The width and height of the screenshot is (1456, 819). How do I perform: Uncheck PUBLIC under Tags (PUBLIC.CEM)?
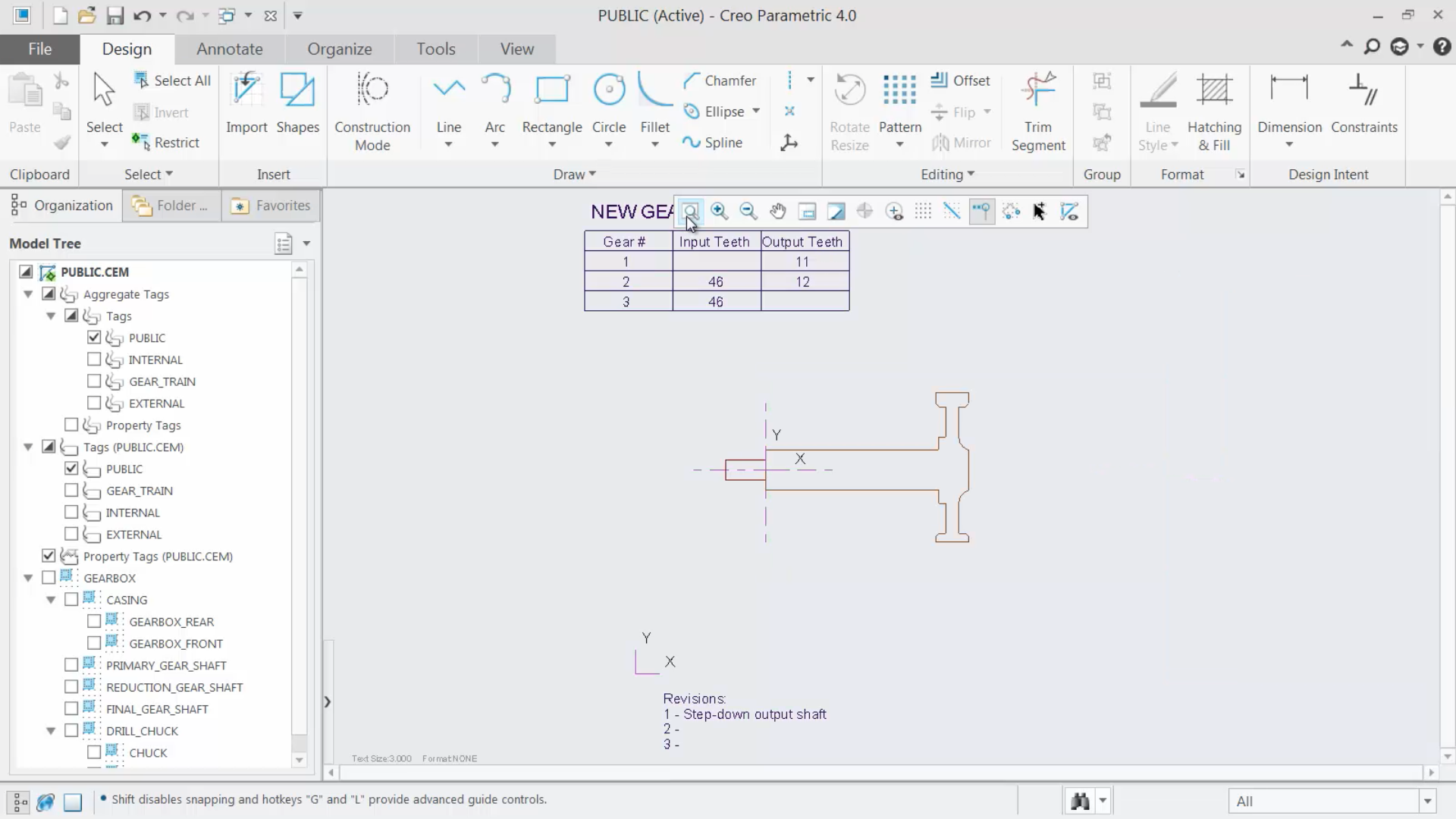(x=71, y=469)
